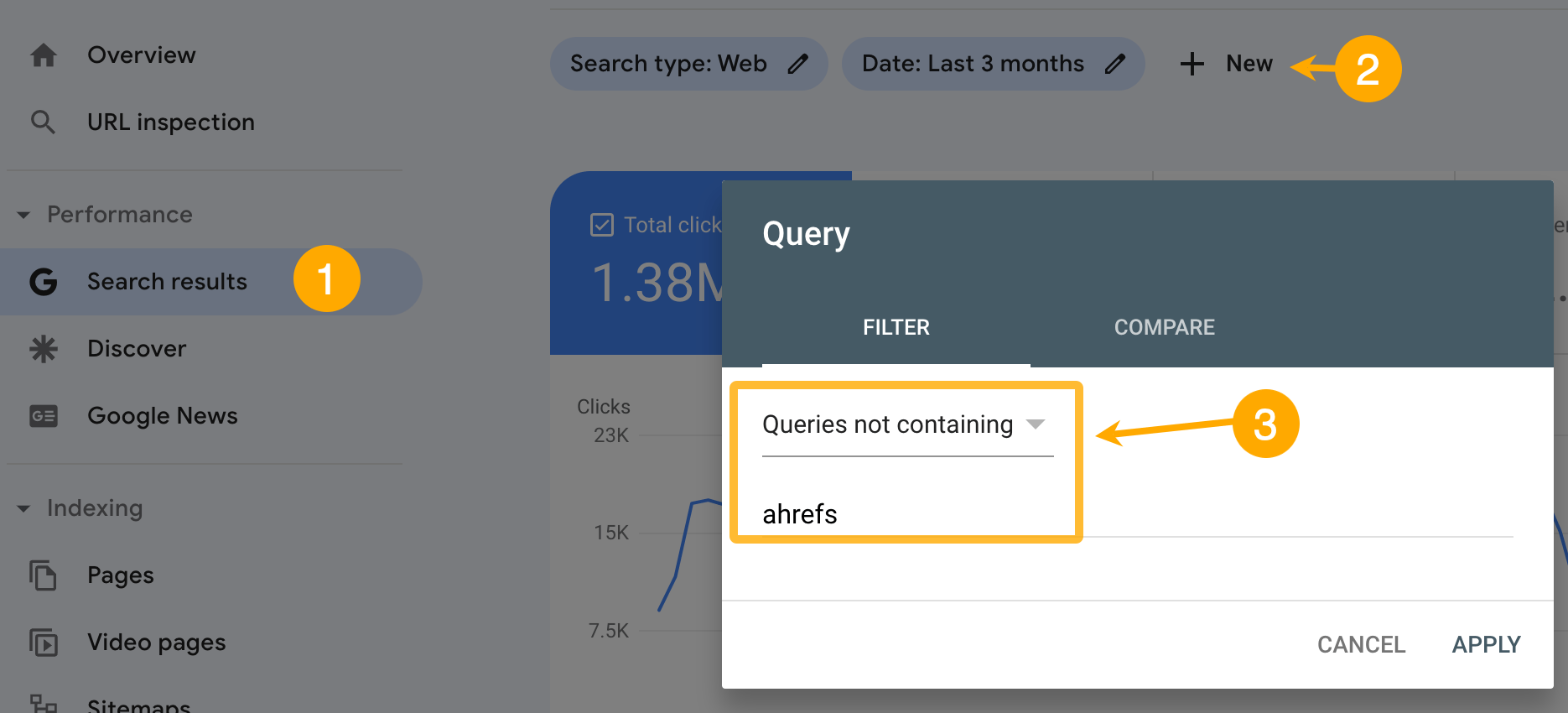Select the Overview home icon

(x=42, y=55)
